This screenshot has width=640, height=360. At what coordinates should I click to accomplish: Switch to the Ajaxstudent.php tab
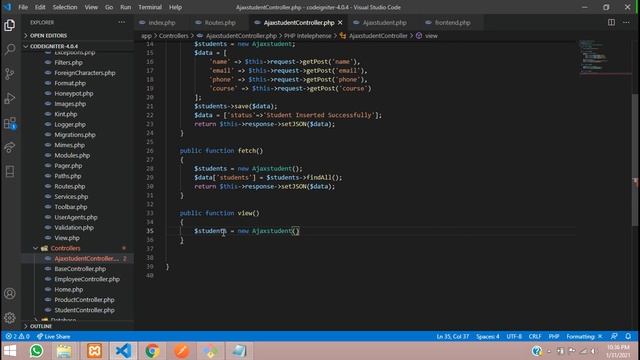(384, 22)
